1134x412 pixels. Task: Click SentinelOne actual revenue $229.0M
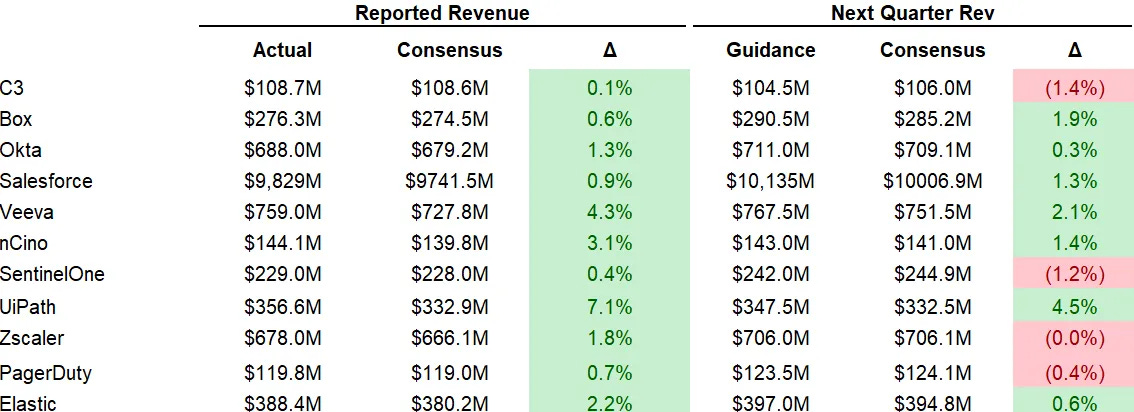[283, 274]
